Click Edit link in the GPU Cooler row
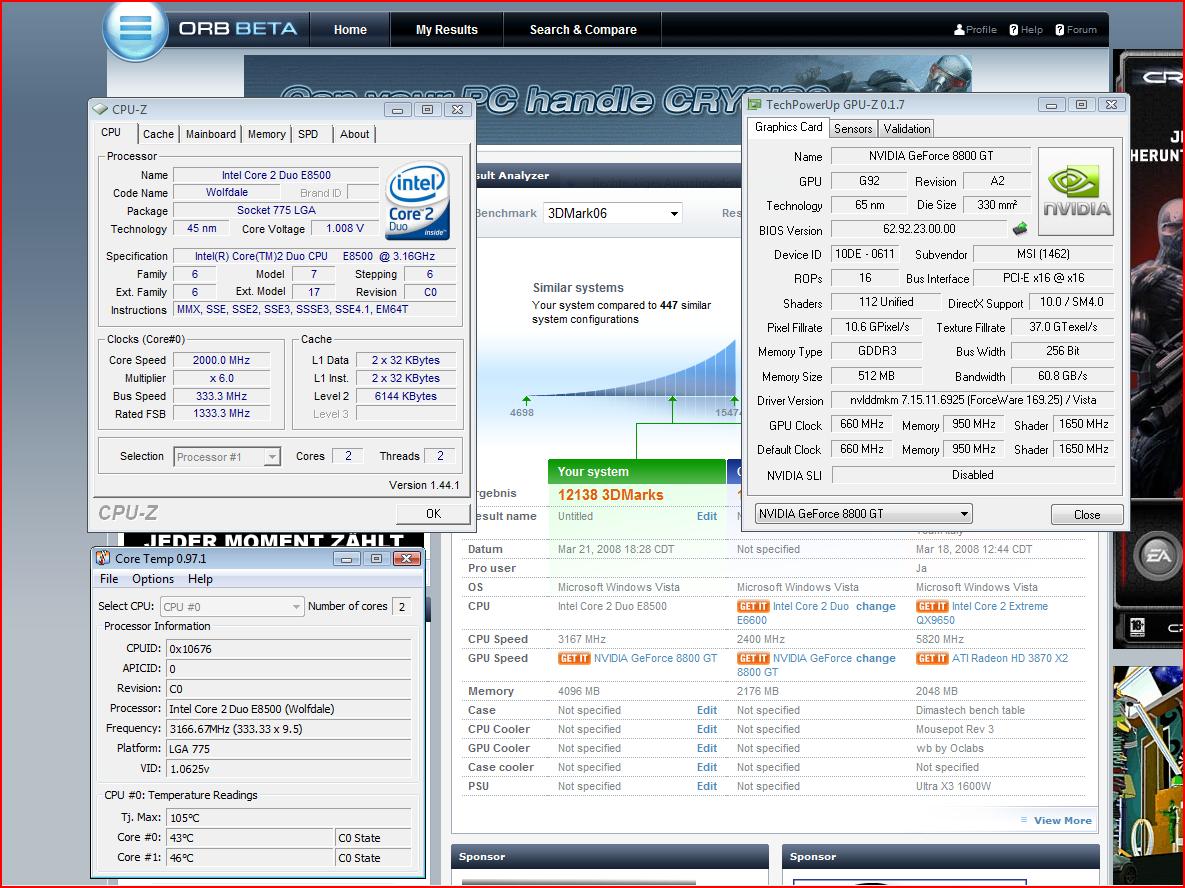The image size is (1185, 888). pos(707,748)
